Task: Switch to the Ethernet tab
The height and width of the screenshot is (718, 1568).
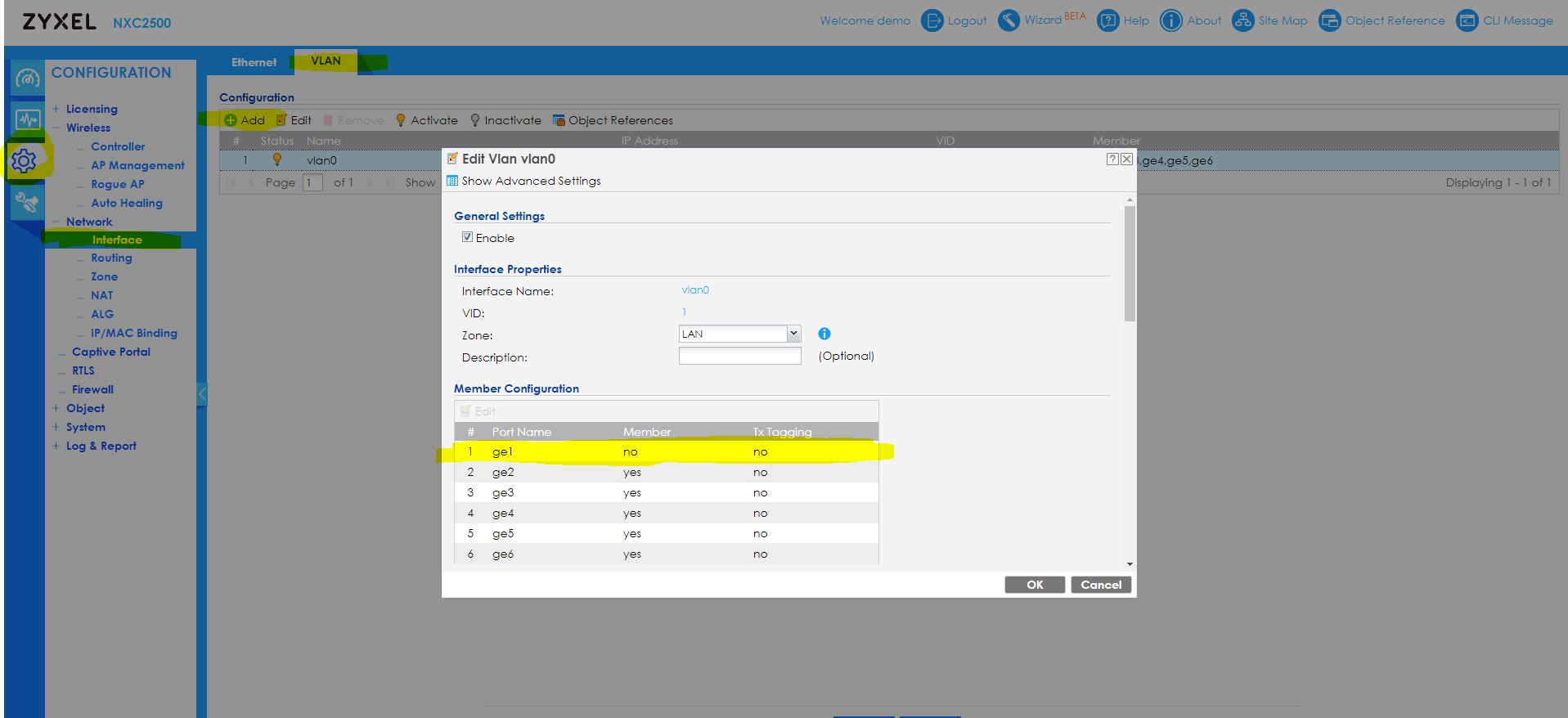Action: pyautogui.click(x=254, y=62)
